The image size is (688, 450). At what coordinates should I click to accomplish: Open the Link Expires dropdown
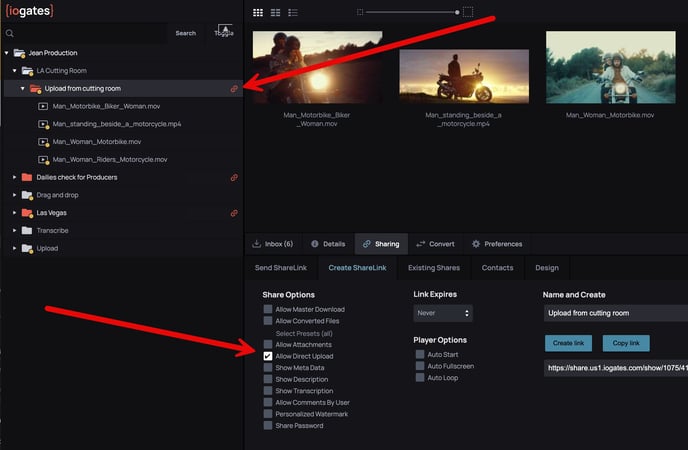click(442, 314)
